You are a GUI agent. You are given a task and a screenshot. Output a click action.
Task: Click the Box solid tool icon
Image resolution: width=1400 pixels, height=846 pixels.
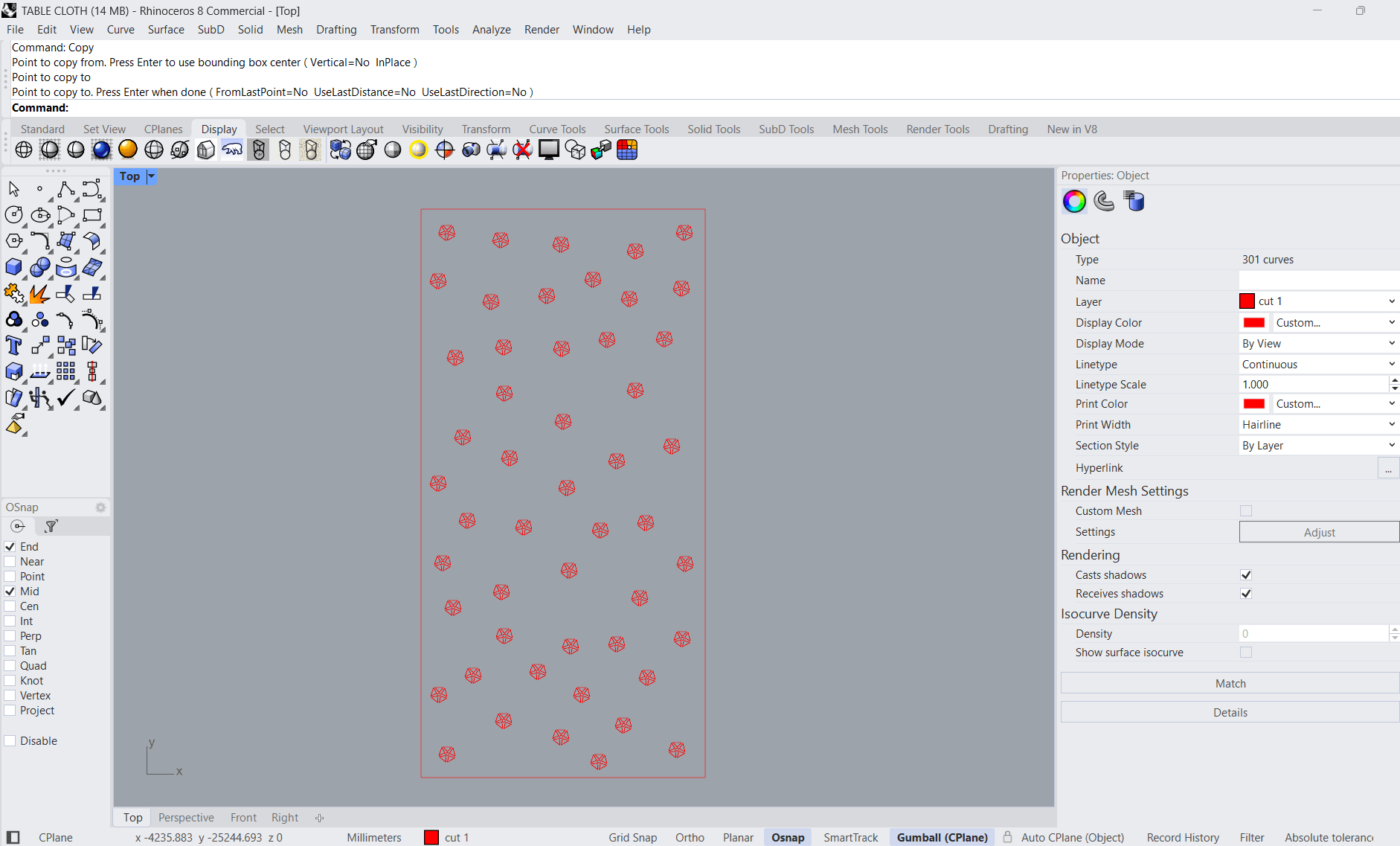[x=13, y=267]
